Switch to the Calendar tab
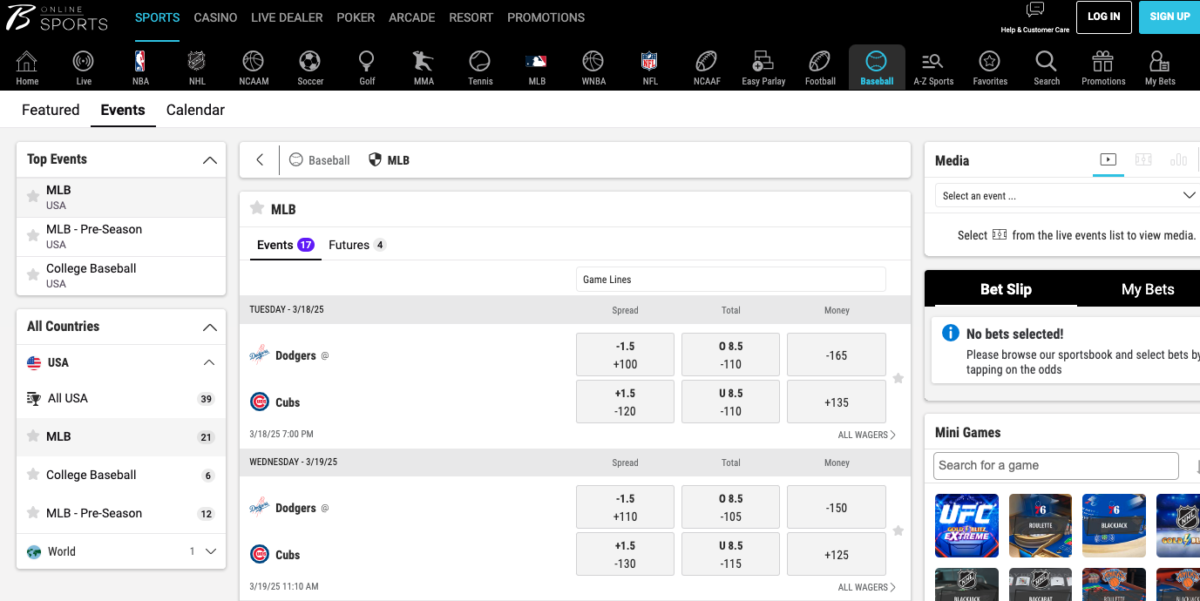 195,110
